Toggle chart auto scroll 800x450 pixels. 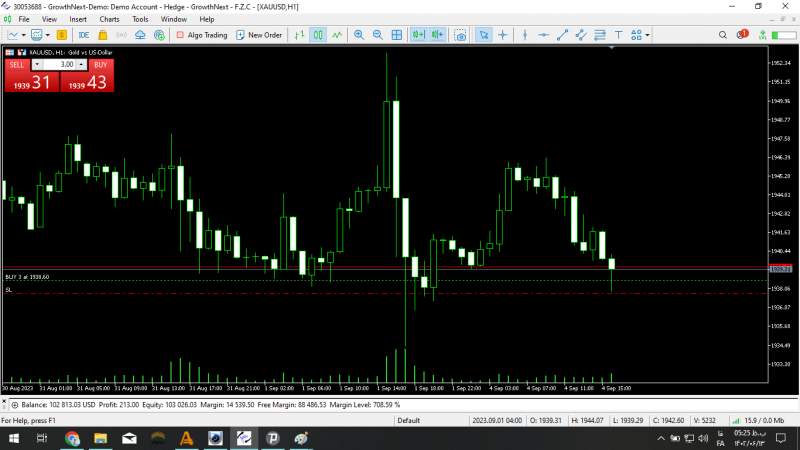(418, 35)
